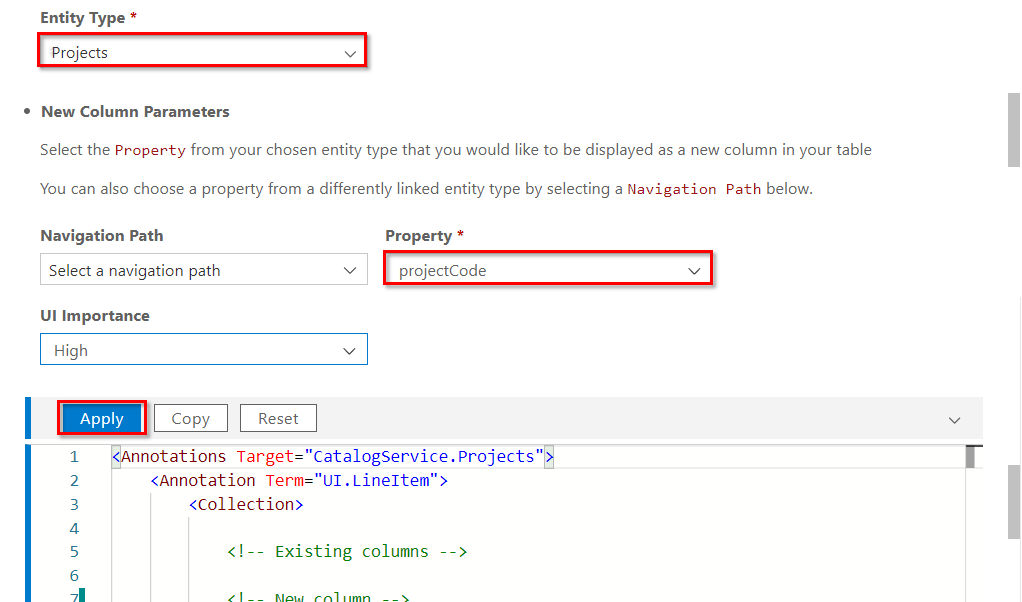Click line number 4 in the editor gutter
Viewport: 1022px width, 602px height.
(74, 528)
